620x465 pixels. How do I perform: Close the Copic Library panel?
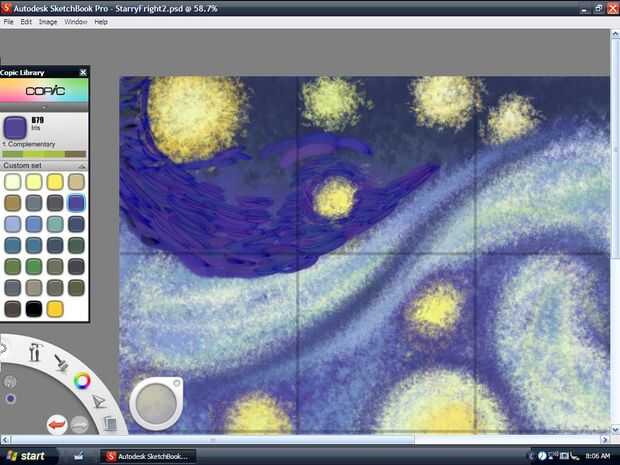[x=83, y=72]
